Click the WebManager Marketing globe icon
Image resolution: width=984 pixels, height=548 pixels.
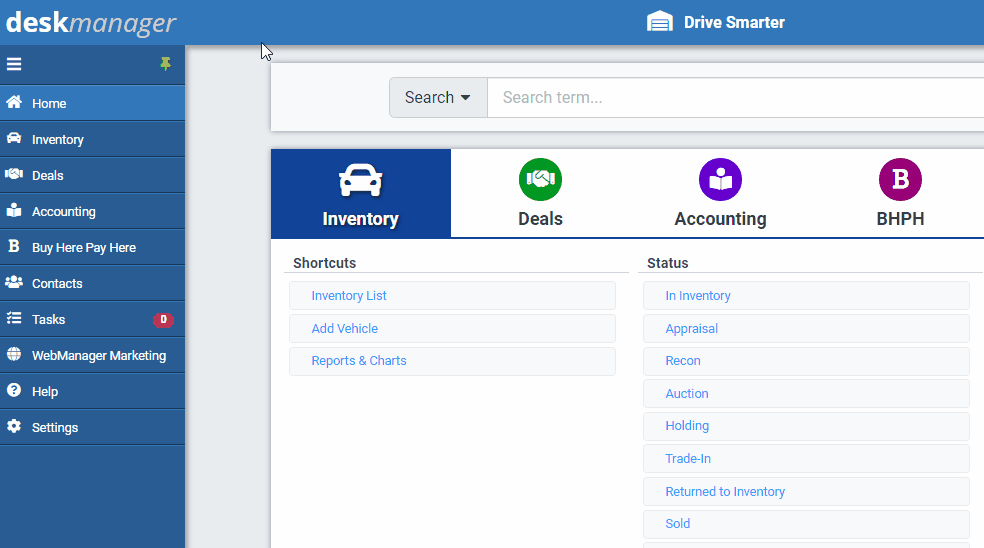tap(14, 355)
